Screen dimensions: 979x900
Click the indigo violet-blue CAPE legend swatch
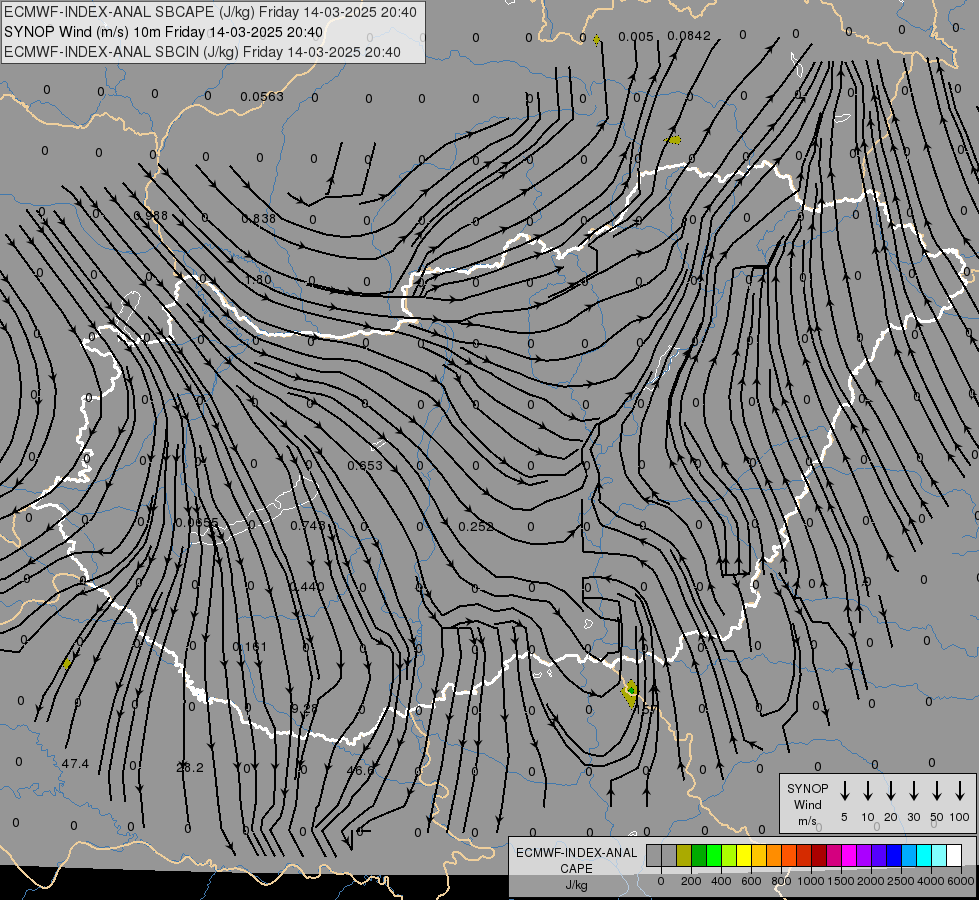880,855
